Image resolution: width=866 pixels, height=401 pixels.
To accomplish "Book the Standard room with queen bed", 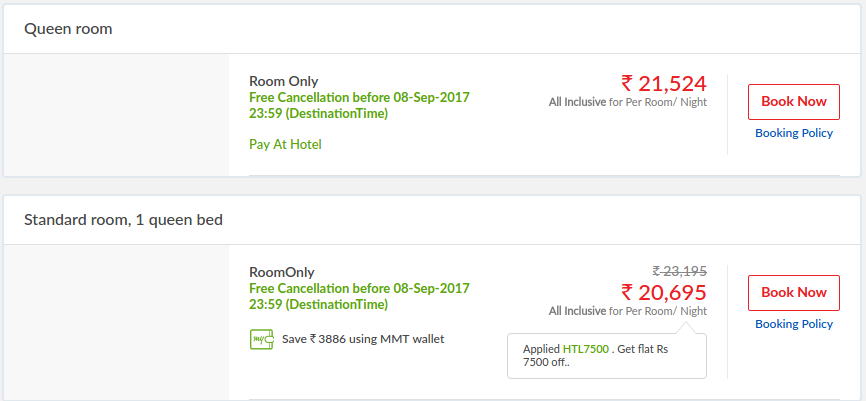I will click(x=794, y=293).
